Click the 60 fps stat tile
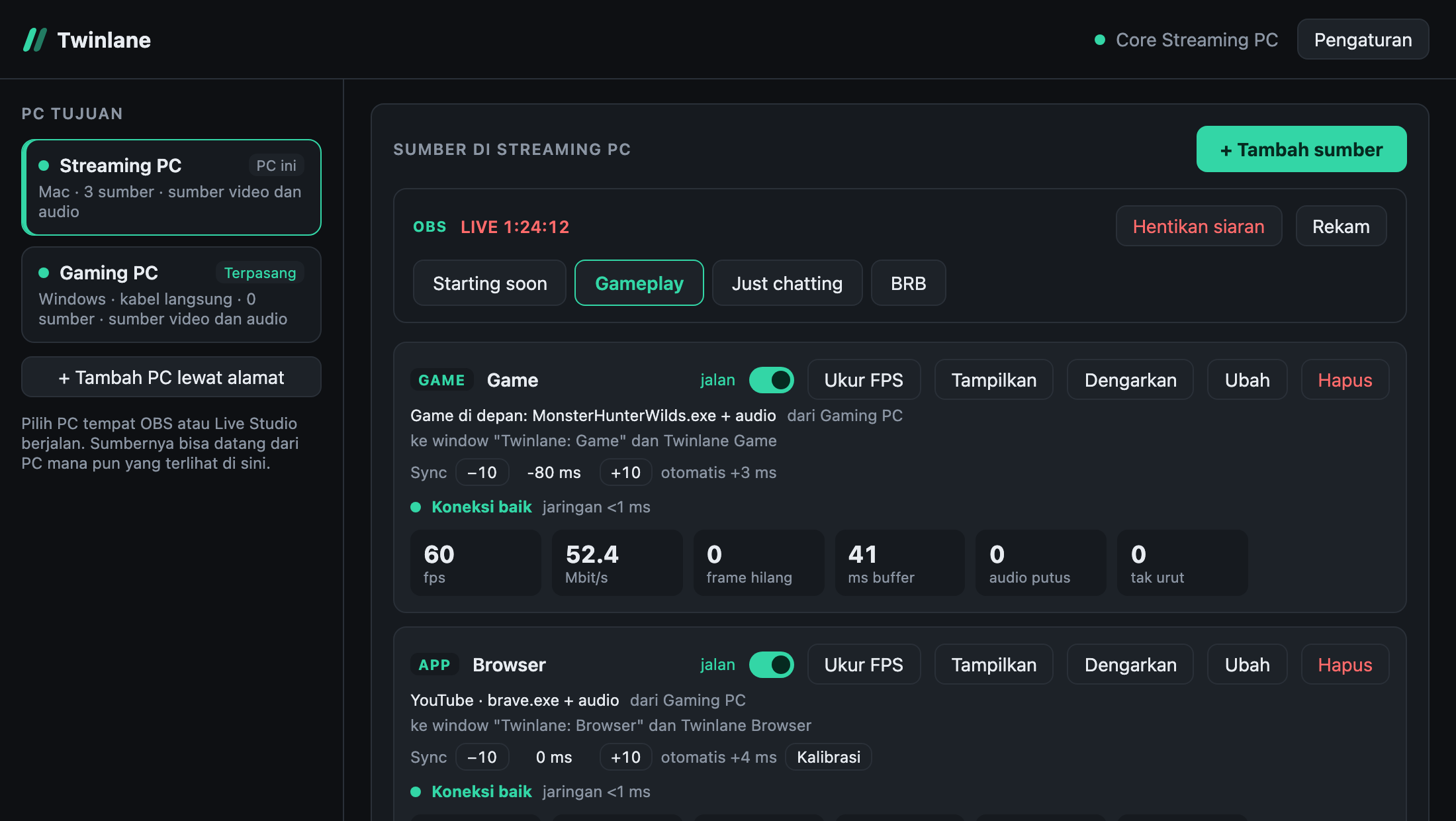 pos(475,563)
